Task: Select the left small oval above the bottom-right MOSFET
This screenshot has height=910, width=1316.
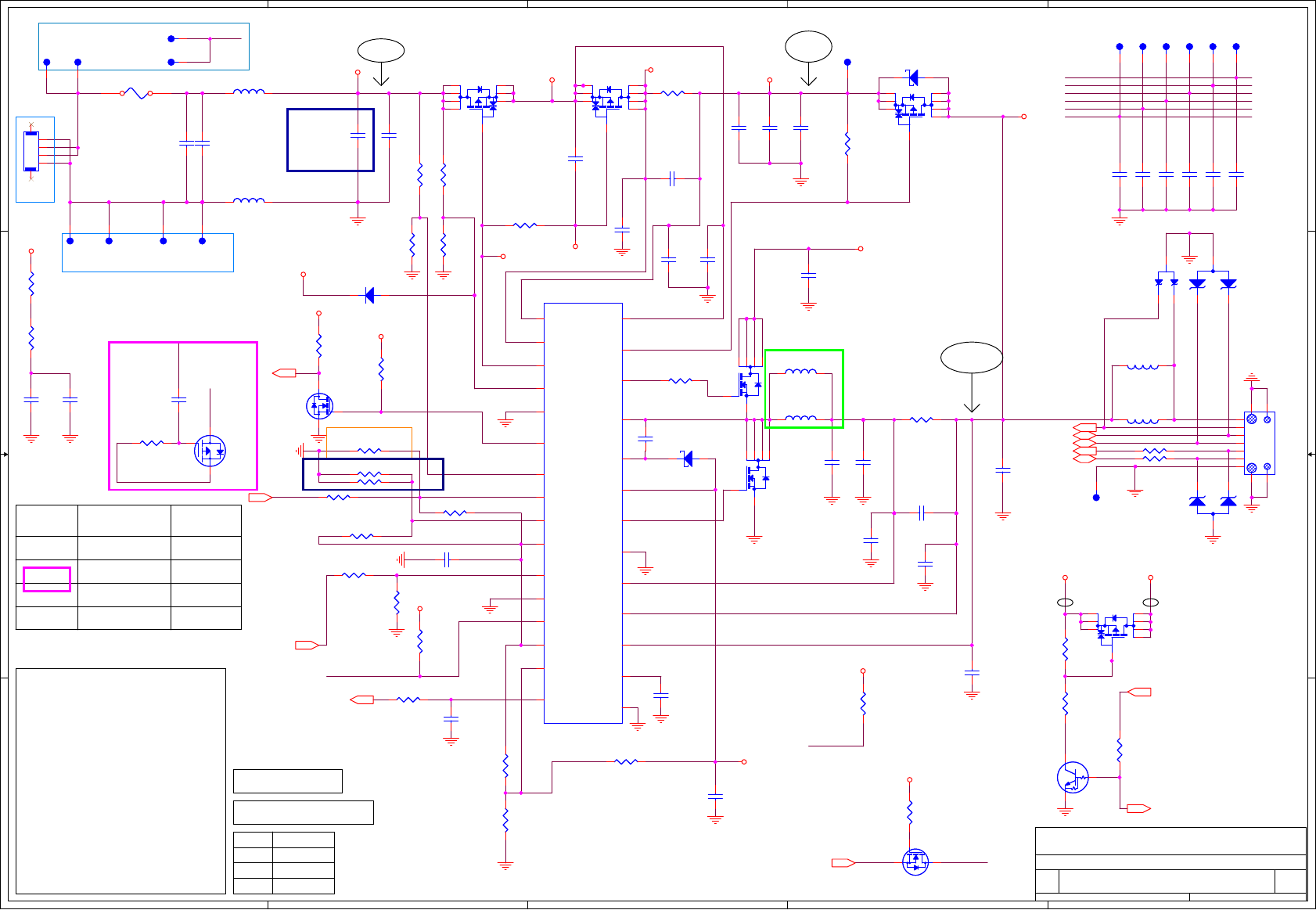Action: 1065,602
